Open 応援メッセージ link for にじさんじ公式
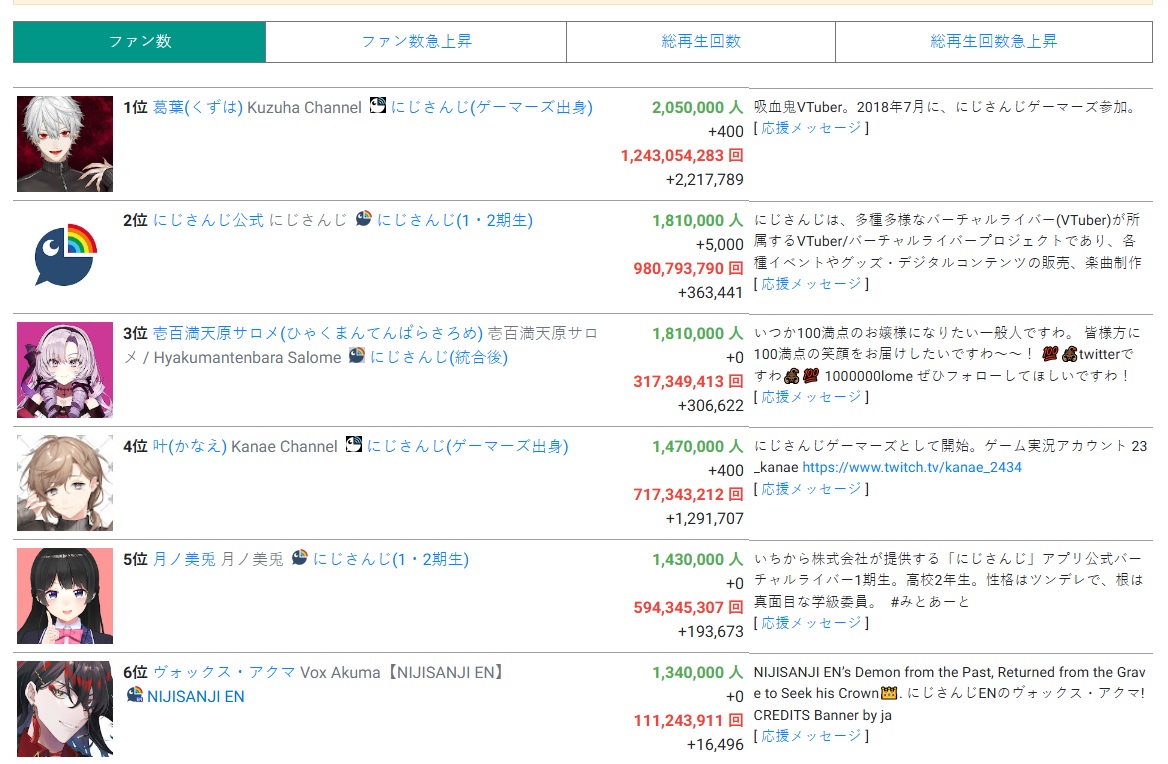This screenshot has height=764, width=1168. (x=811, y=284)
